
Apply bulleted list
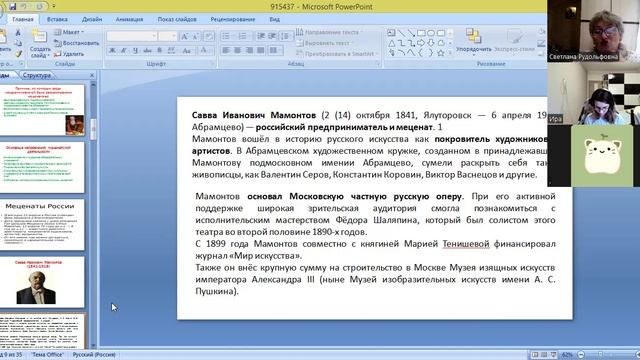tap(227, 37)
